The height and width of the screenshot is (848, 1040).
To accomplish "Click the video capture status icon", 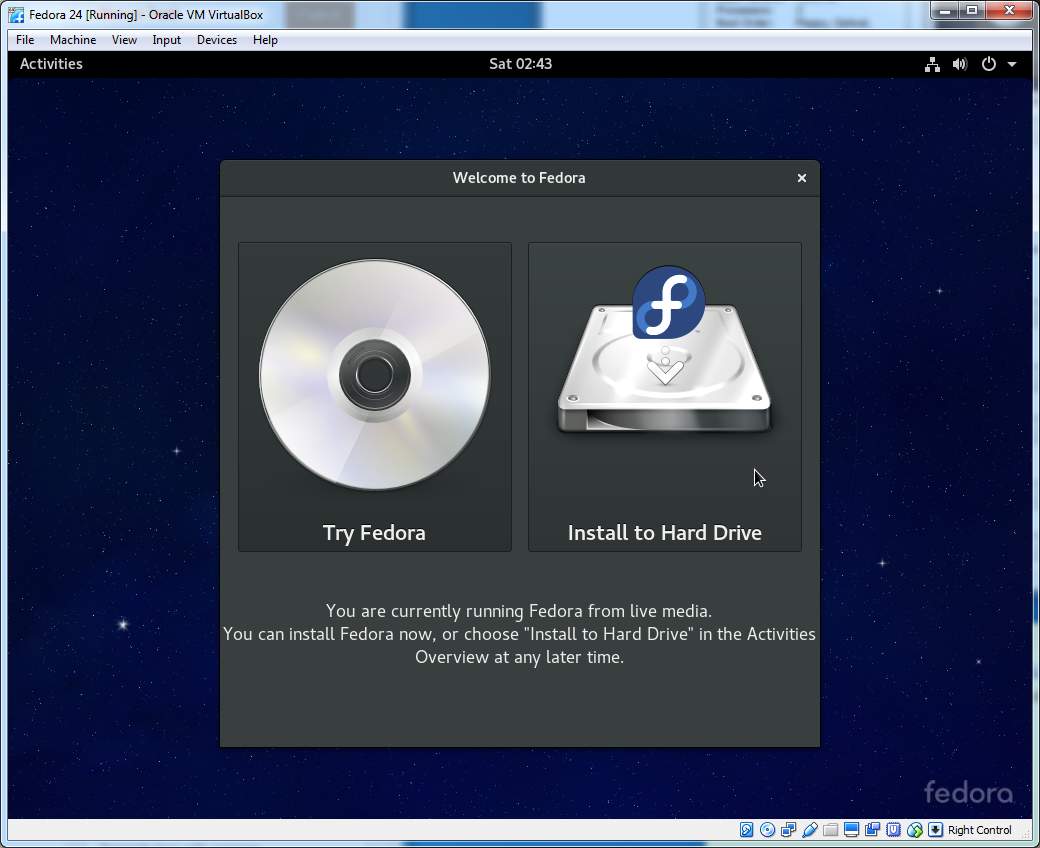I will (x=872, y=829).
